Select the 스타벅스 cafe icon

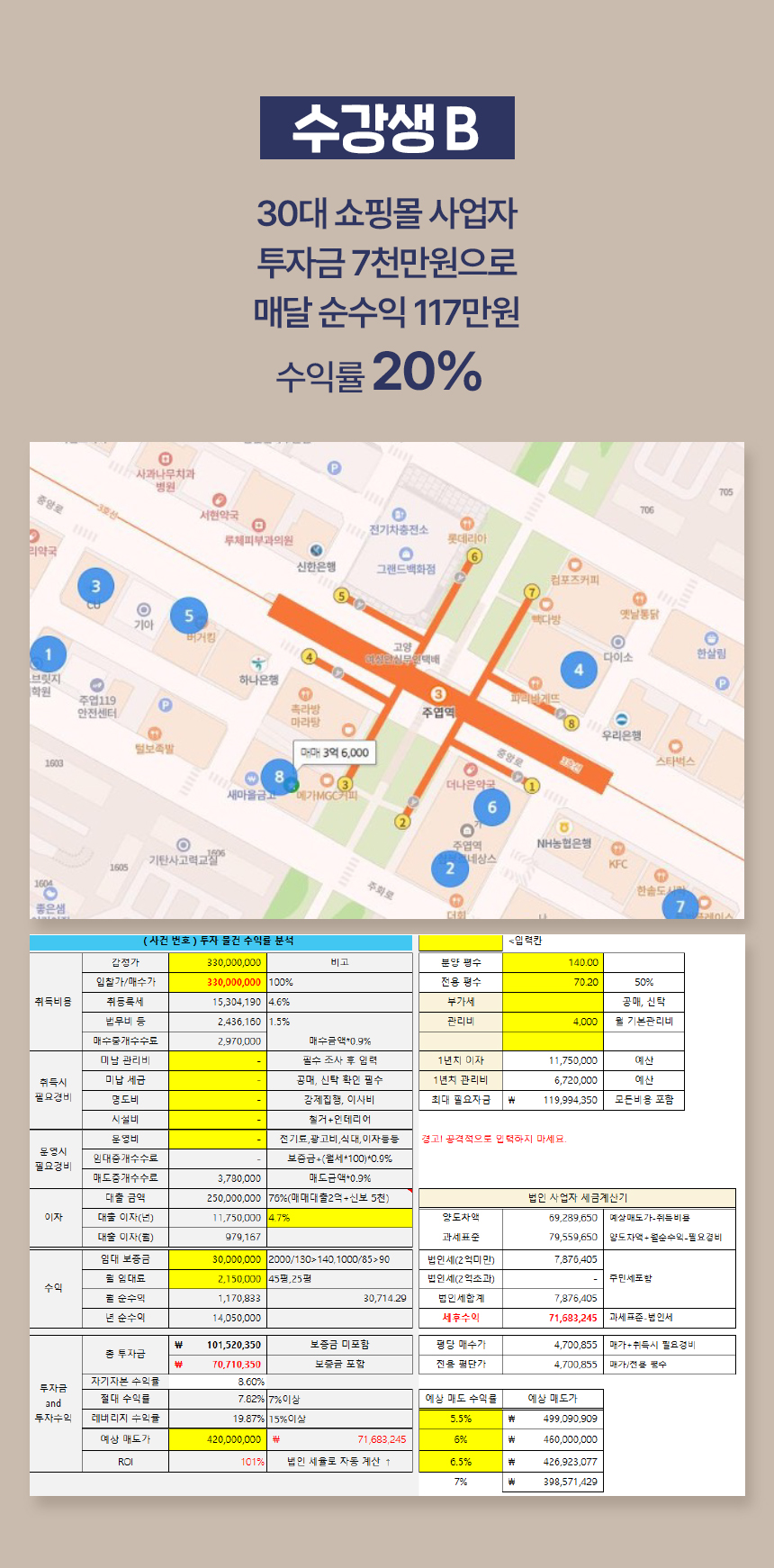(675, 746)
